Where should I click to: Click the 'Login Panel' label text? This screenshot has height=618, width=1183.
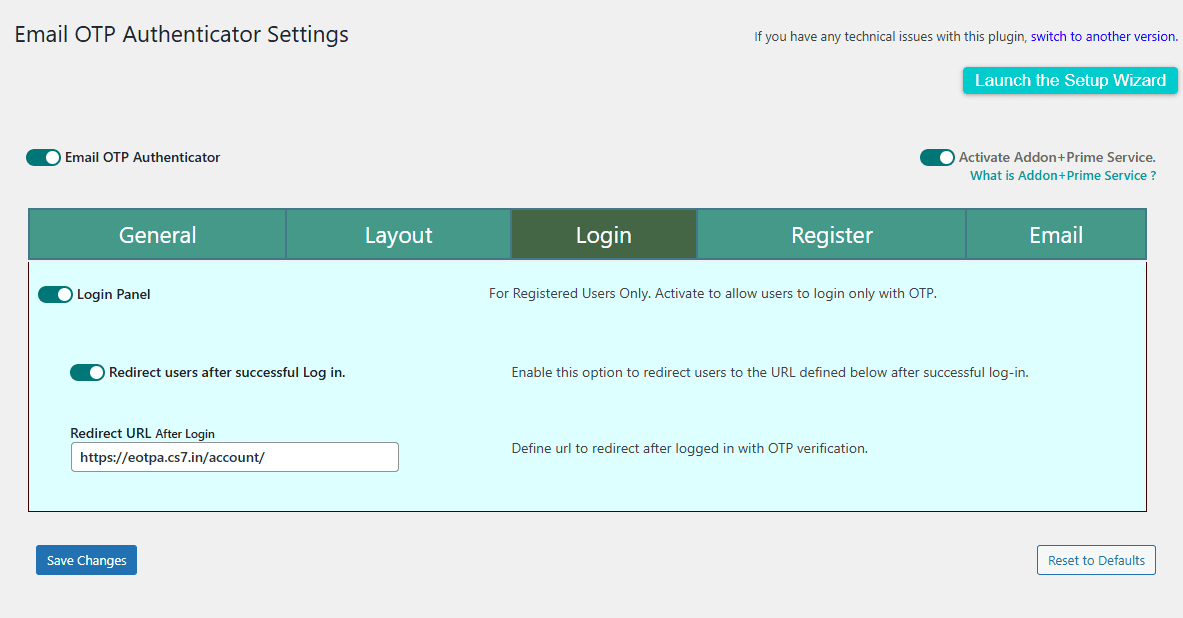(x=114, y=295)
